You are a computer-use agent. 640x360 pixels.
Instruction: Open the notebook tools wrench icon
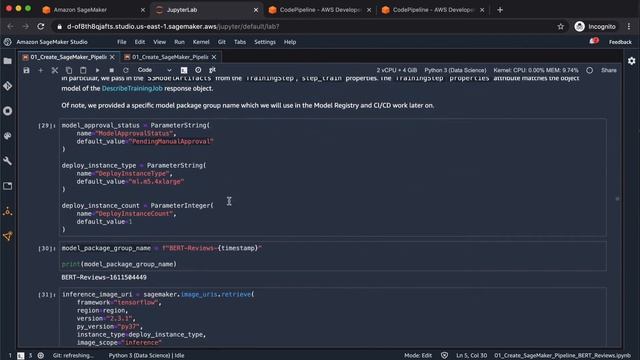(x=7, y=161)
